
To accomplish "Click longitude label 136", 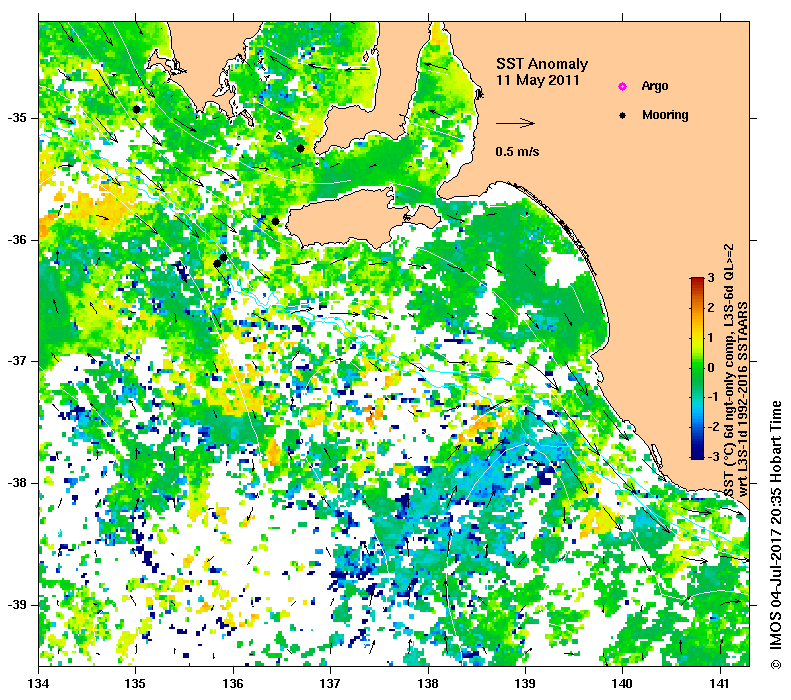I will click(233, 683).
